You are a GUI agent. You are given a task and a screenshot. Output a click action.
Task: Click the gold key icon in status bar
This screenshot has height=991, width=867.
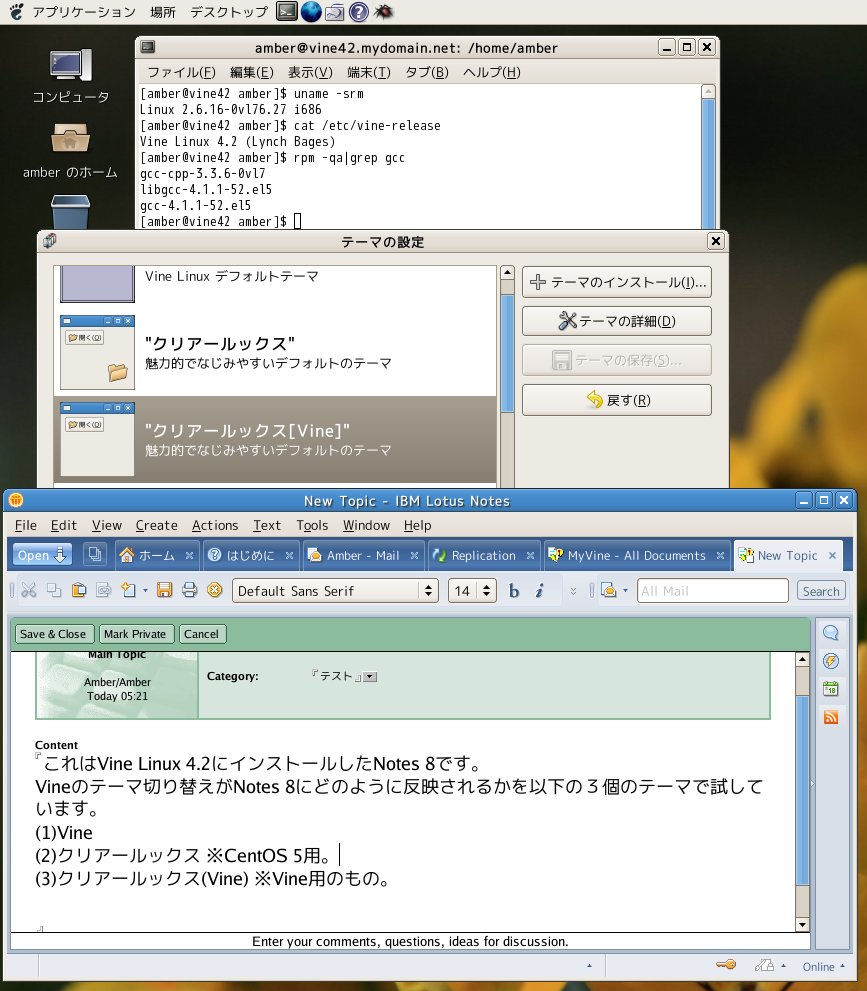point(726,965)
